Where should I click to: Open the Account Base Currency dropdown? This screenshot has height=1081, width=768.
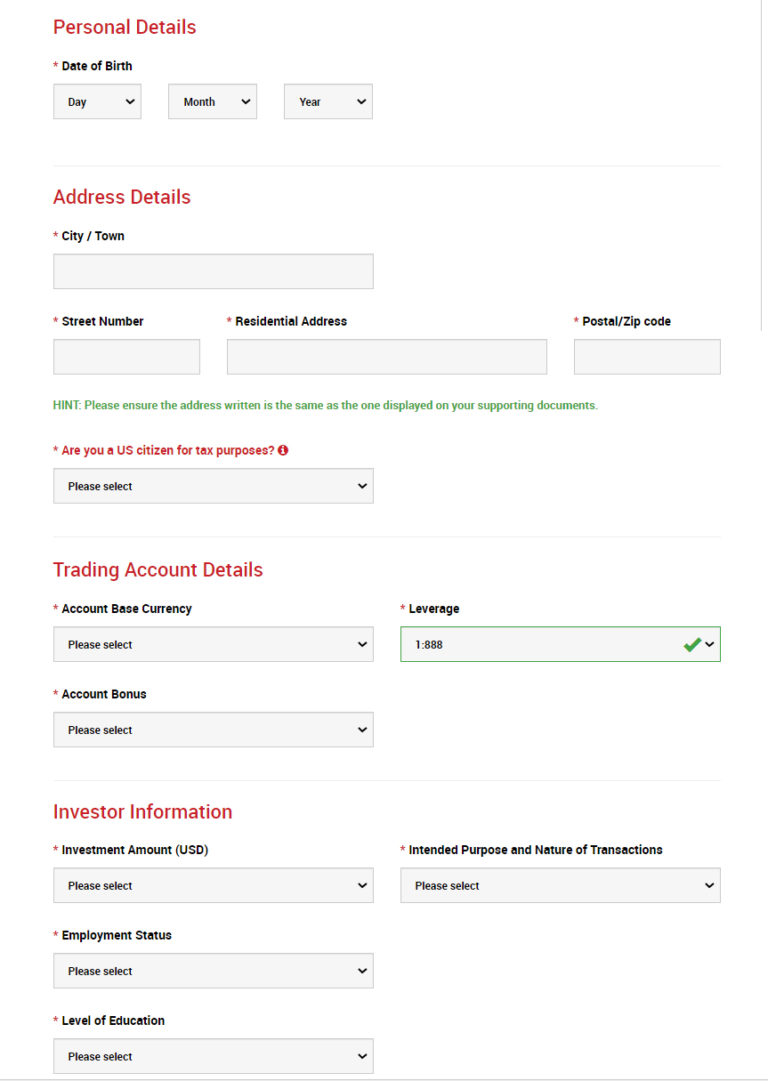pyautogui.click(x=213, y=644)
